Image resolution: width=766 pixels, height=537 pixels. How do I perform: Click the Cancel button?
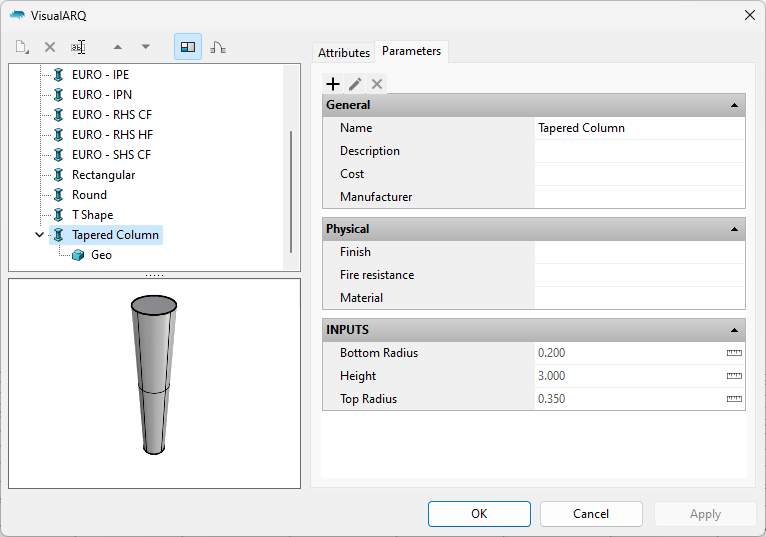tap(591, 514)
